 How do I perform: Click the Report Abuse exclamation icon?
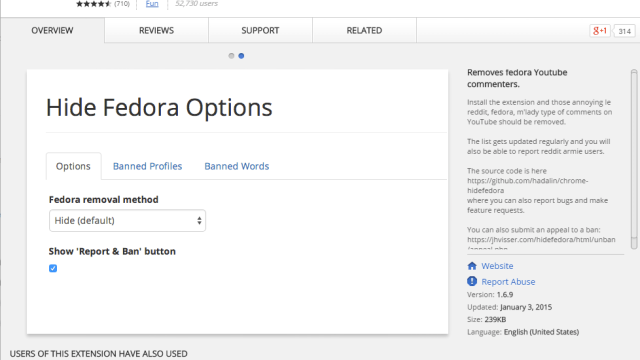[472, 281]
